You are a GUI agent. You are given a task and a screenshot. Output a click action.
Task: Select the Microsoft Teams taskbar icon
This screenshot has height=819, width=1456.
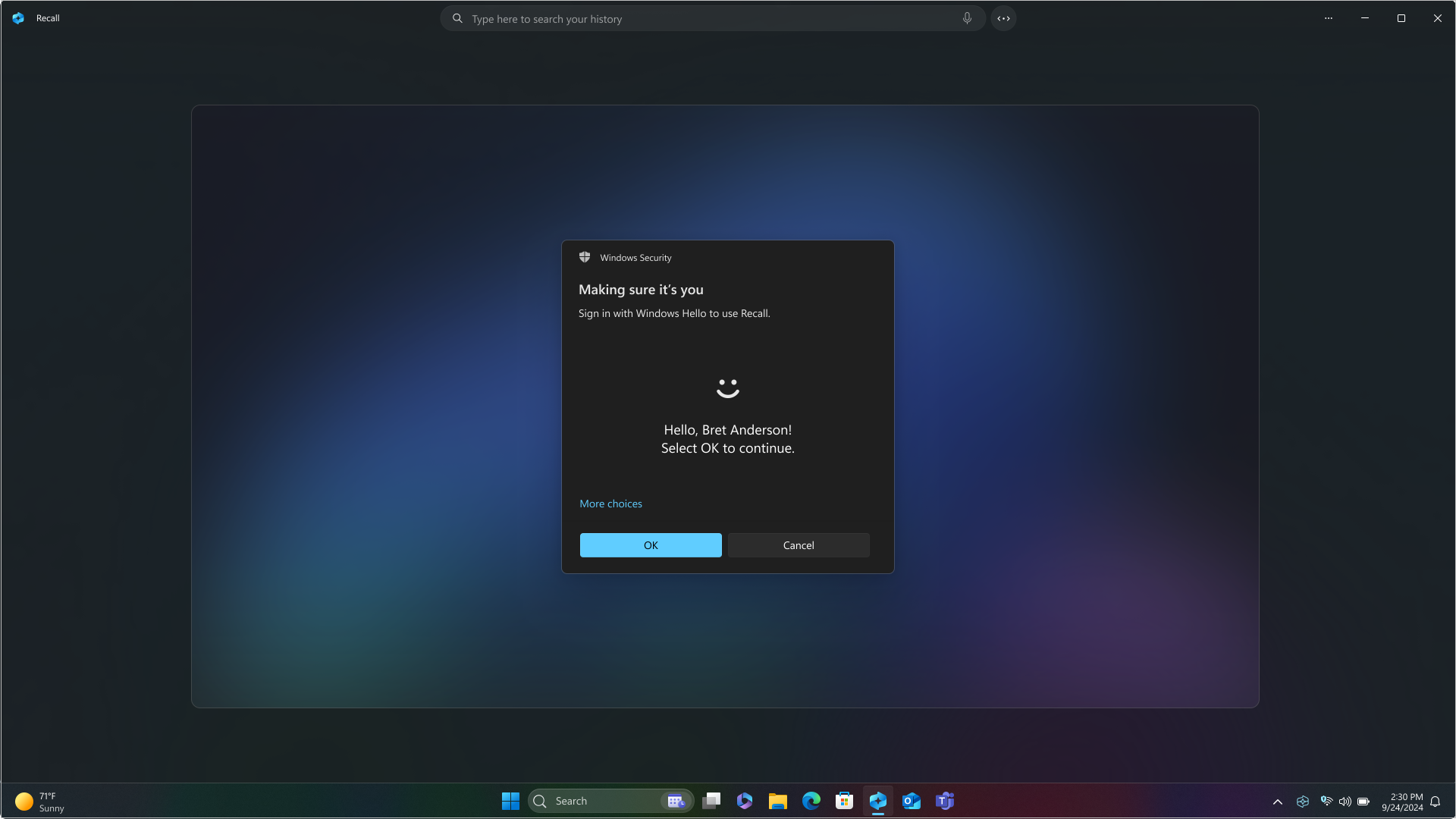944,800
